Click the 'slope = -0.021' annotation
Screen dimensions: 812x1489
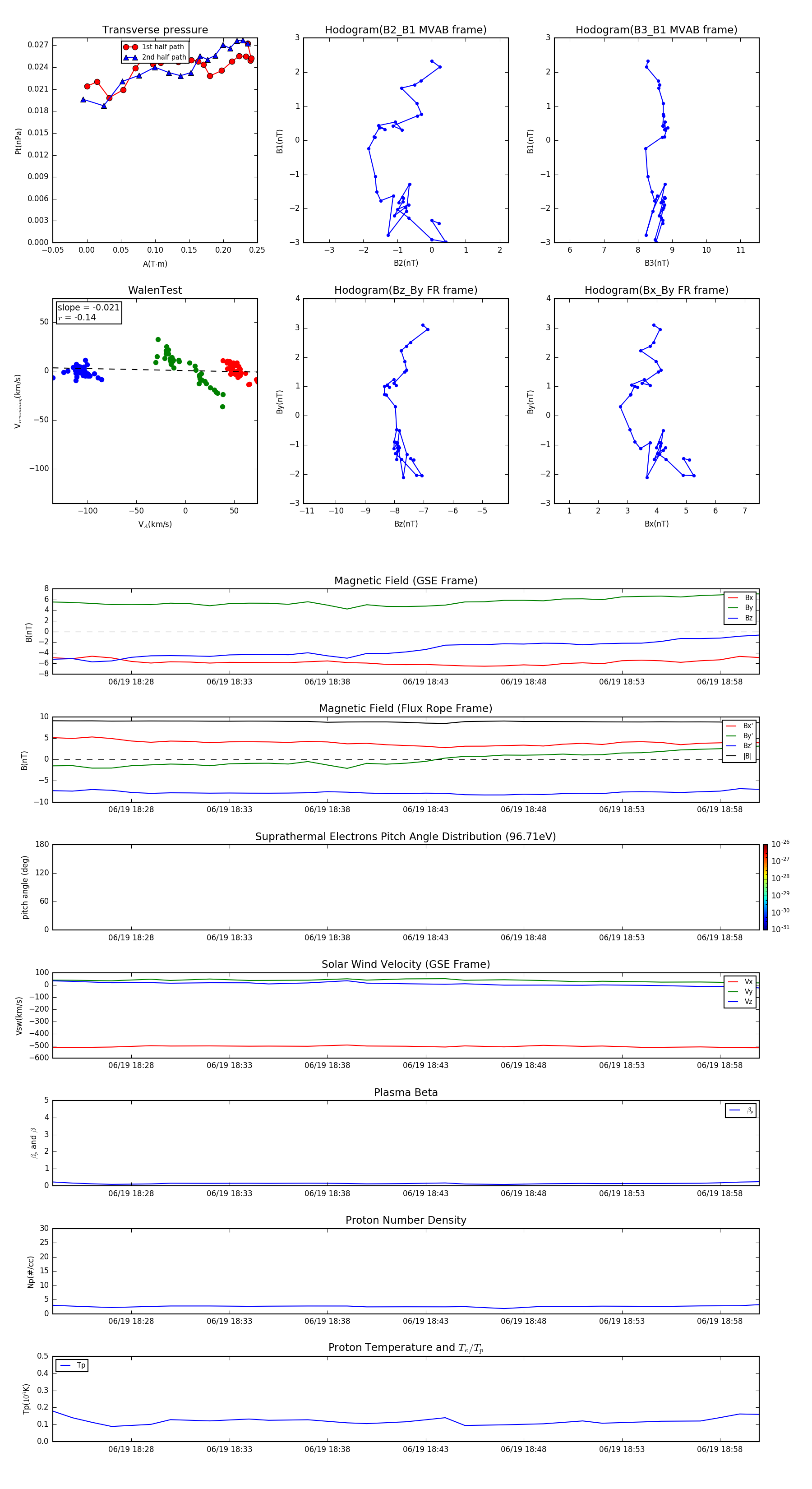[x=88, y=308]
